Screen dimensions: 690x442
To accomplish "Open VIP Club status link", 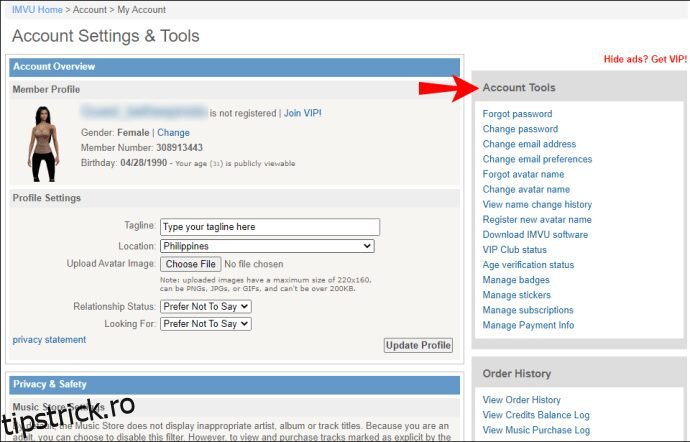I will (514, 250).
